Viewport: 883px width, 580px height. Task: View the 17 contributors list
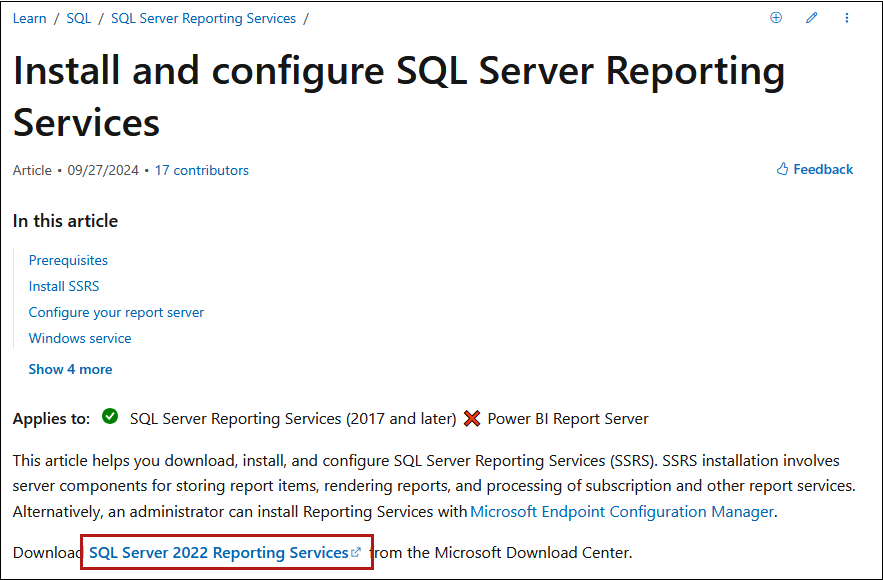click(201, 170)
